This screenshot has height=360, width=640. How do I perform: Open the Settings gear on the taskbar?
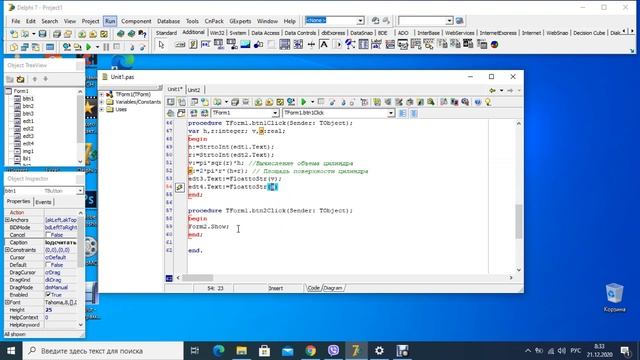point(379,351)
